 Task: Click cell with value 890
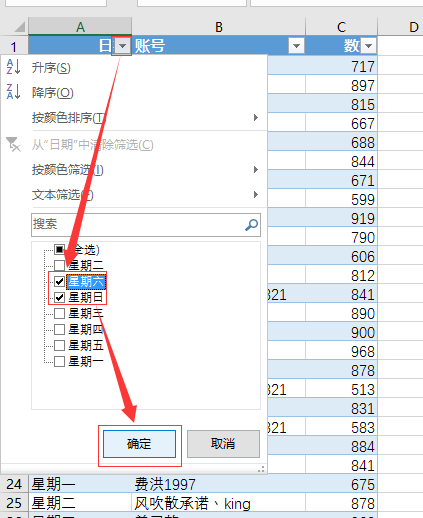(x=341, y=313)
